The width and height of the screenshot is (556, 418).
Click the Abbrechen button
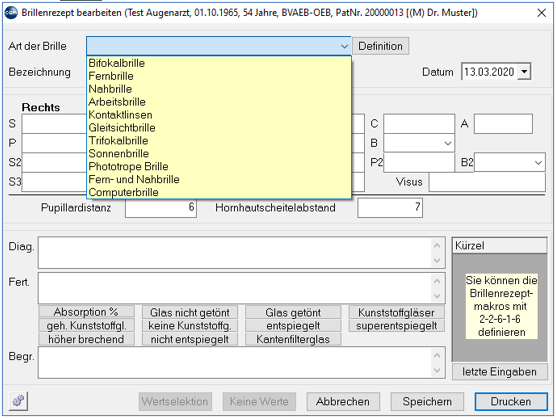pyautogui.click(x=343, y=401)
